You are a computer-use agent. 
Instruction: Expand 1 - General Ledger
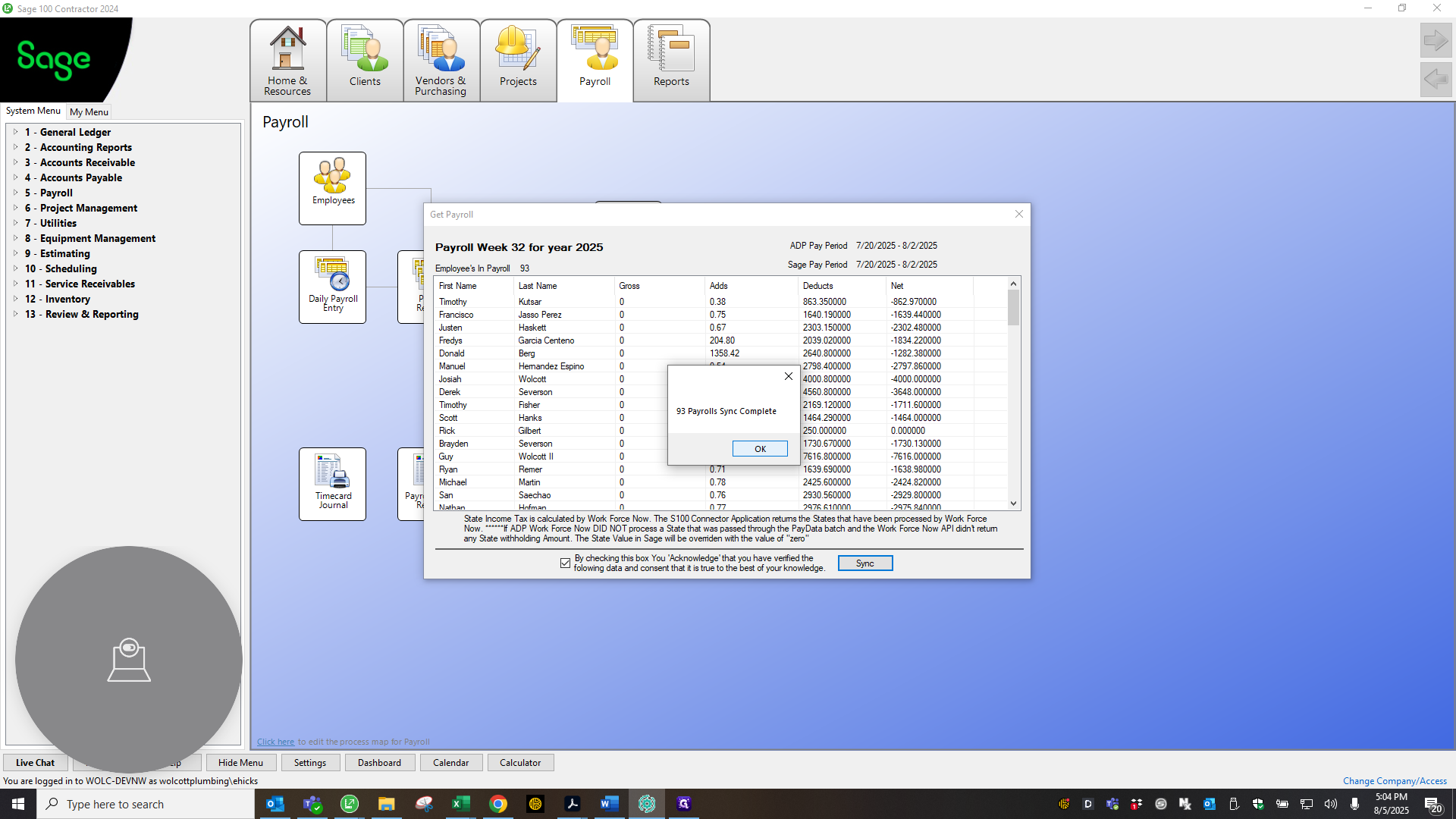pyautogui.click(x=15, y=132)
